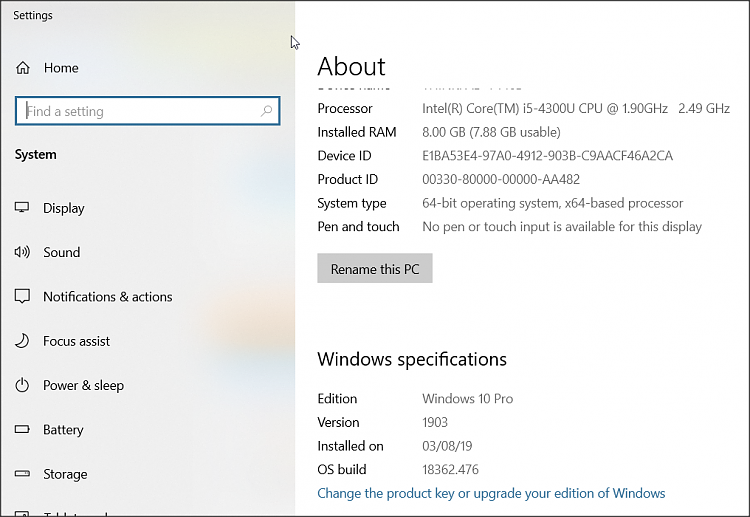This screenshot has width=750, height=517.
Task: Click the Pen and touch label
Action: pyautogui.click(x=358, y=227)
